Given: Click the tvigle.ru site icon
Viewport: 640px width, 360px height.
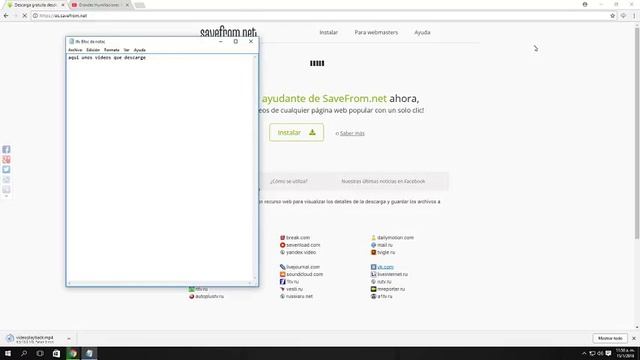Looking at the screenshot, I should coord(373,252).
